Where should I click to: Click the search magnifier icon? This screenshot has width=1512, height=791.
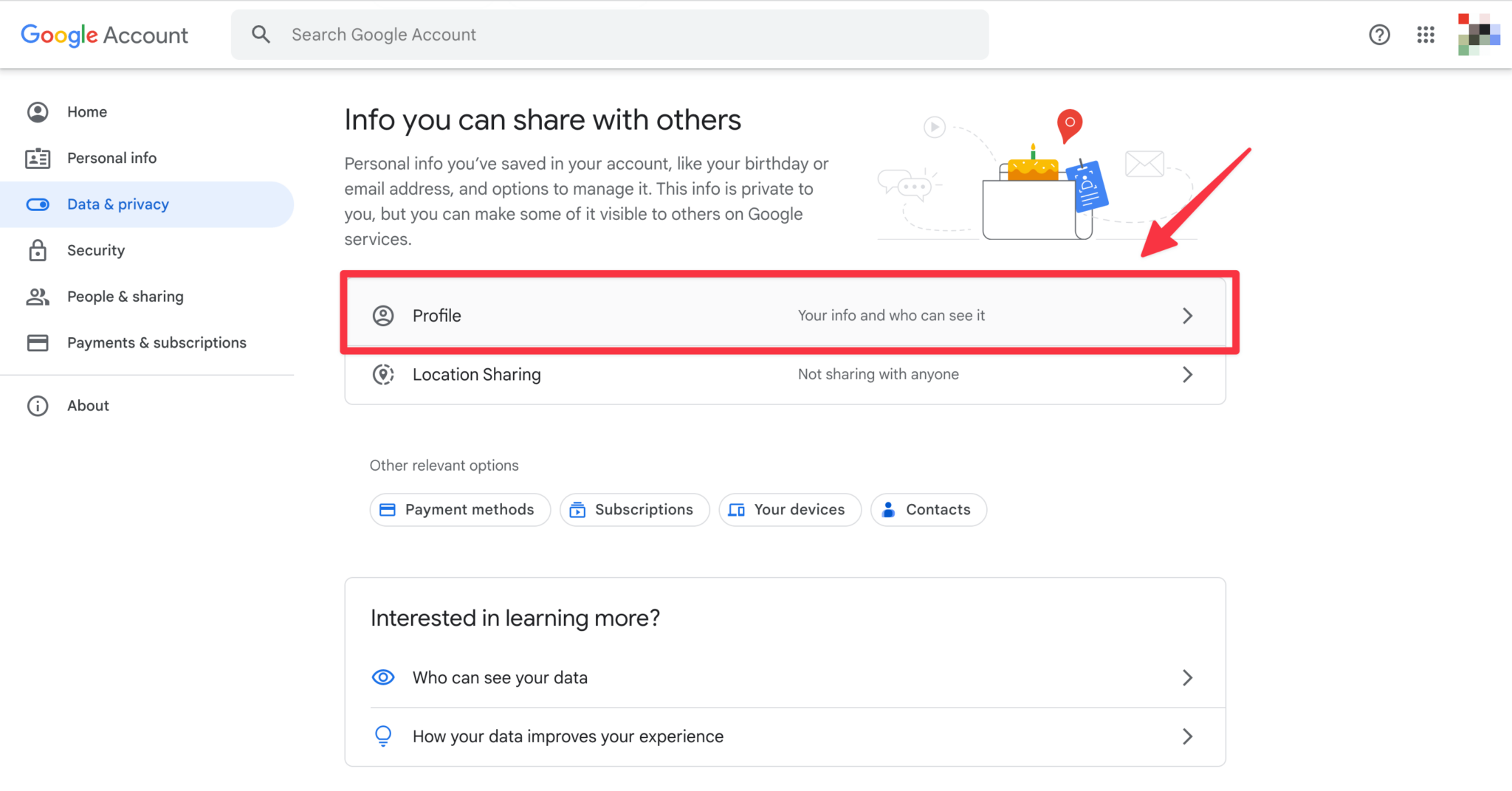click(261, 35)
